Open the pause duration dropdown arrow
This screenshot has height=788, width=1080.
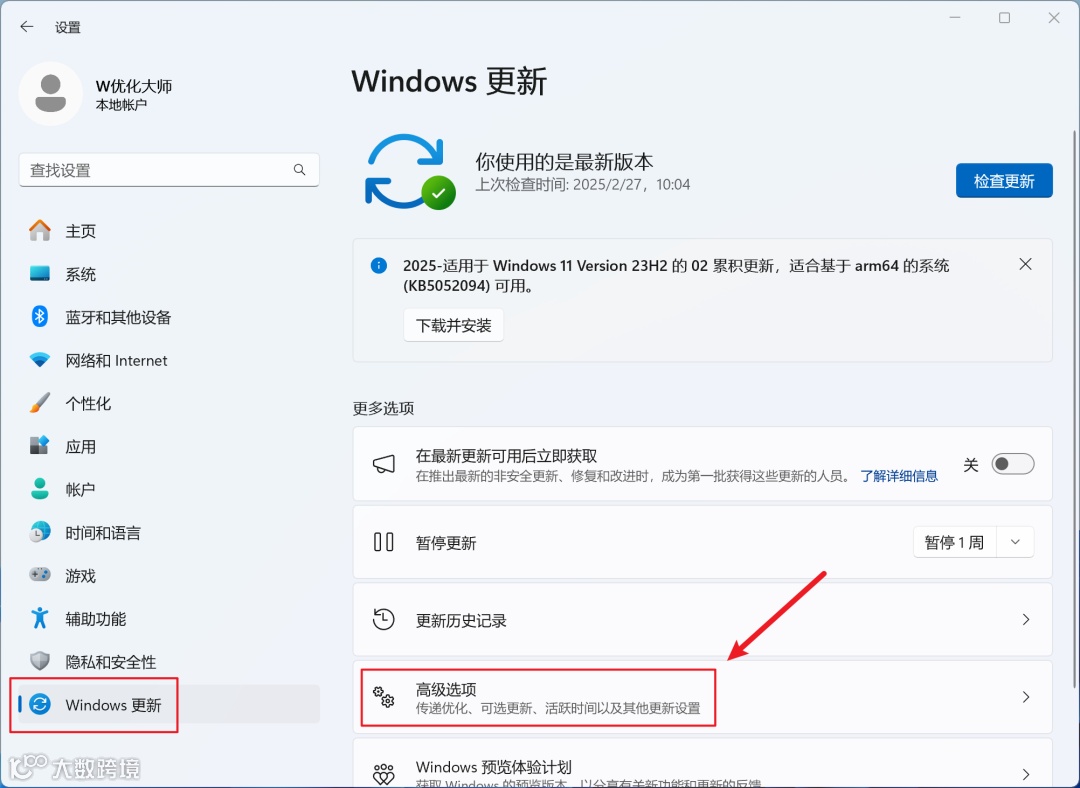click(1015, 542)
